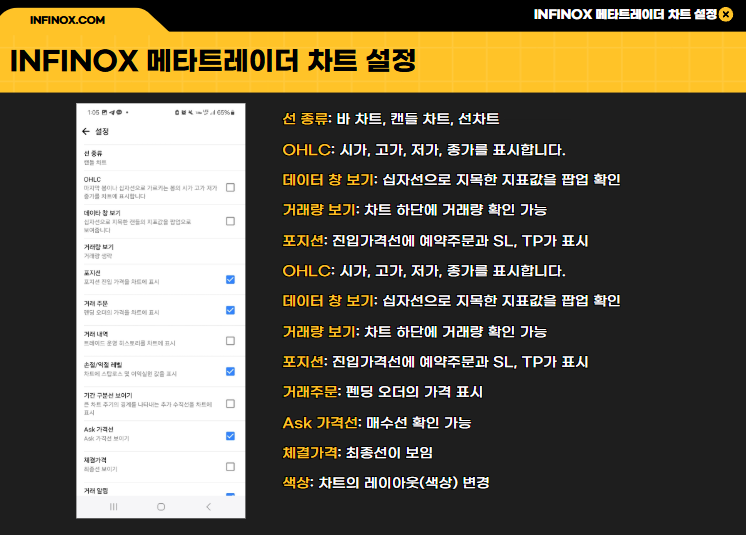Click the large 'INFINOX 메타트레이더 차트 설정' heading

(x=213, y=61)
